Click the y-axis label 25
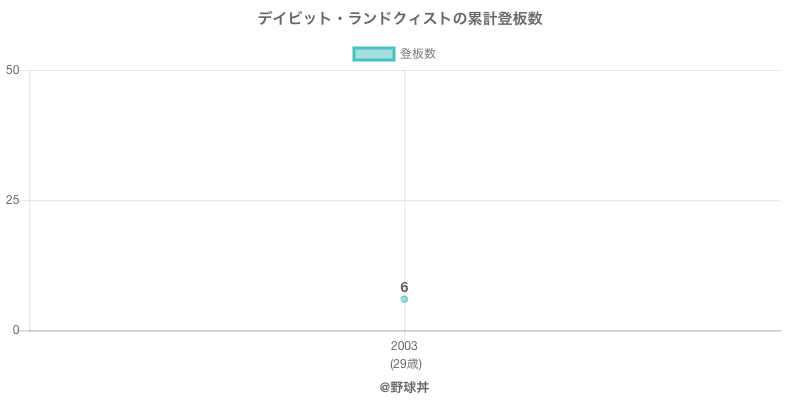Image resolution: width=800 pixels, height=400 pixels. coord(13,200)
